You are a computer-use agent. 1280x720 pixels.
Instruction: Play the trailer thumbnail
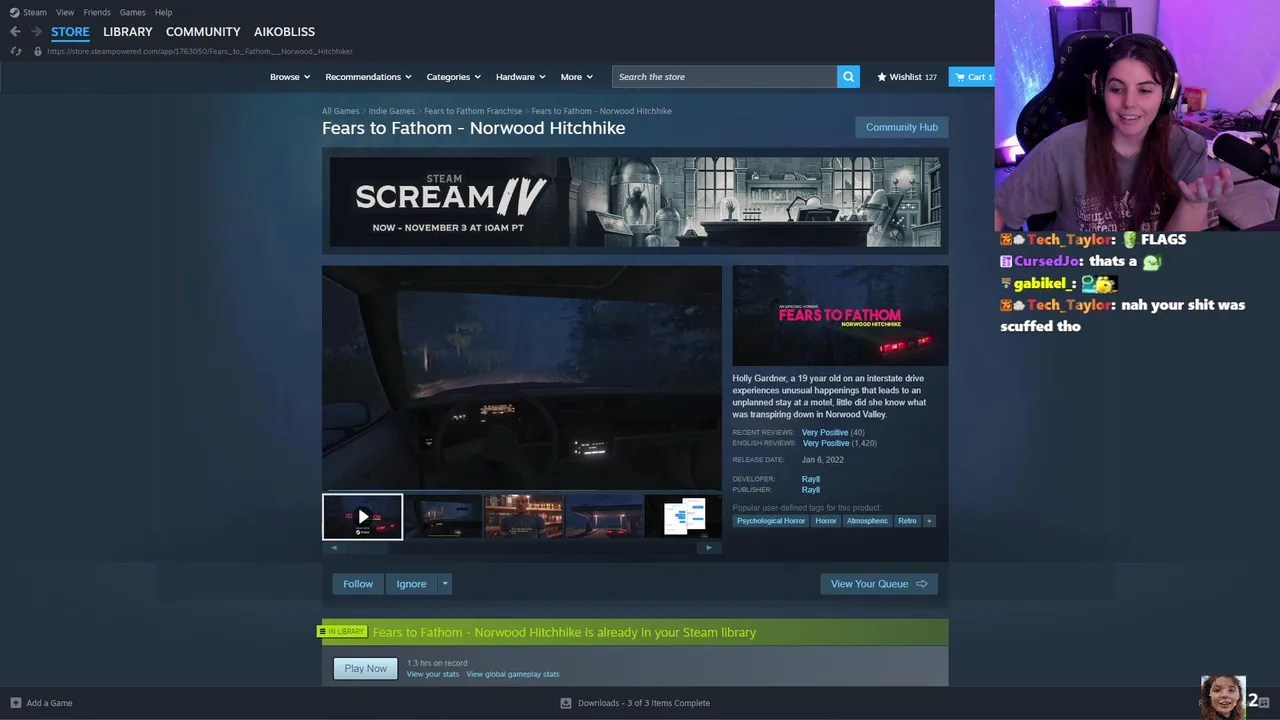(362, 517)
